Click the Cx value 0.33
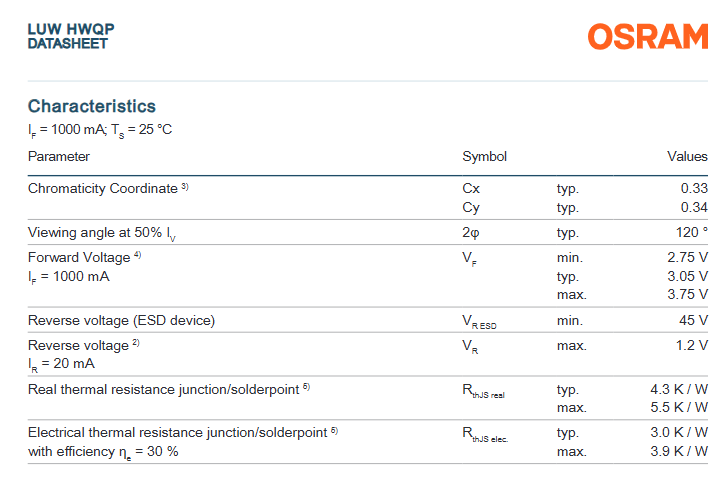 (x=694, y=188)
